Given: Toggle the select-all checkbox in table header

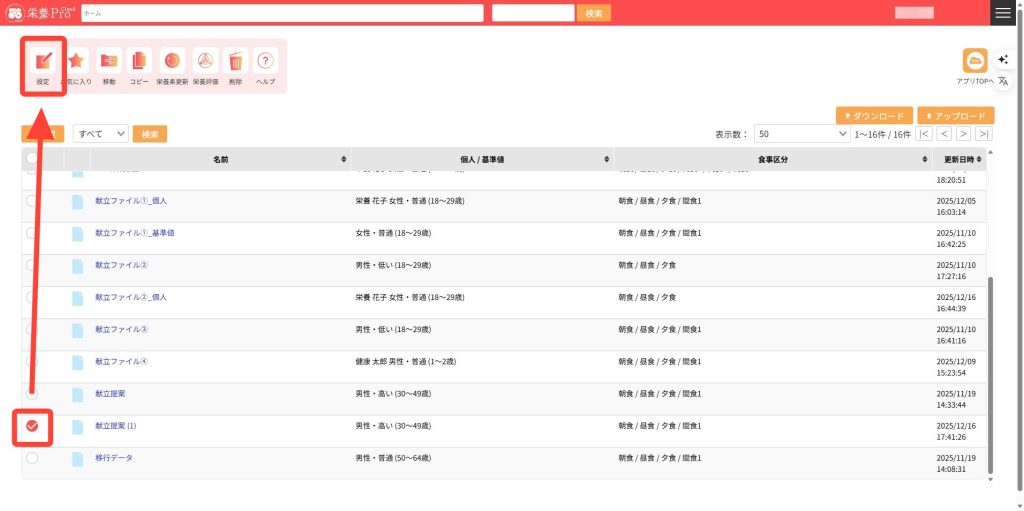Looking at the screenshot, I should (32, 158).
